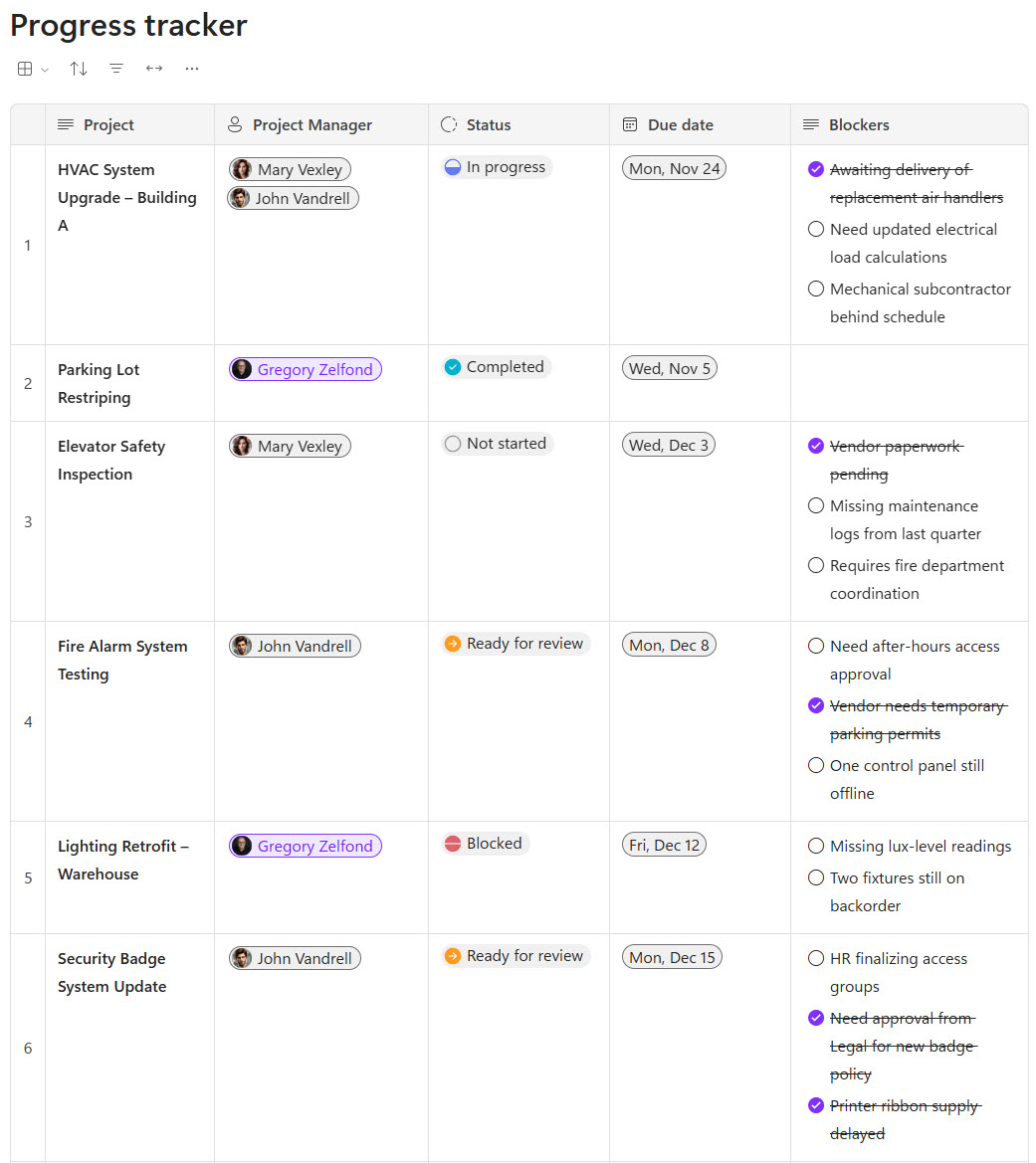The image size is (1036, 1163).
Task: Click the column width arrows icon
Action: 154,69
